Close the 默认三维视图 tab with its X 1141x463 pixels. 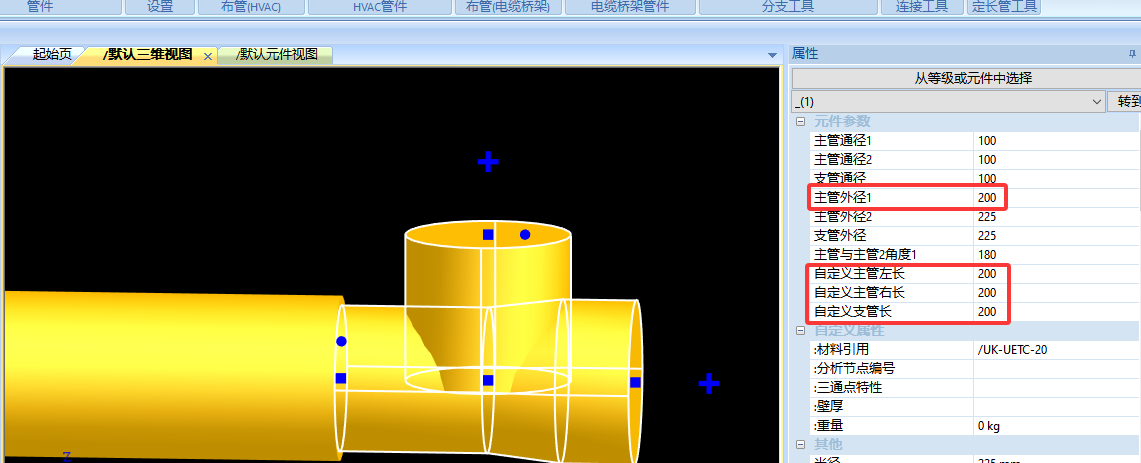click(x=208, y=56)
